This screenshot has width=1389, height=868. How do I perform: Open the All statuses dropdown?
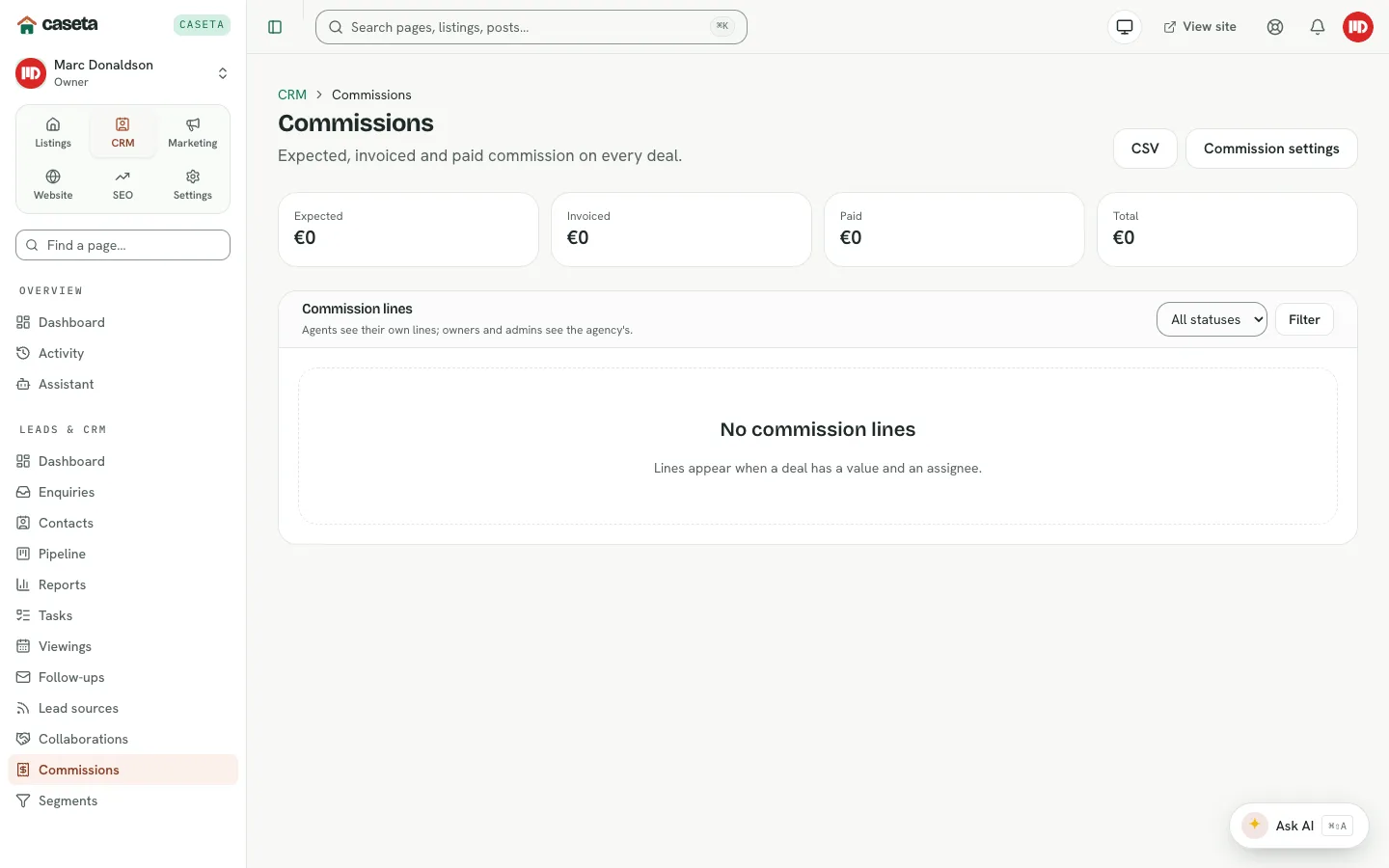(1212, 319)
